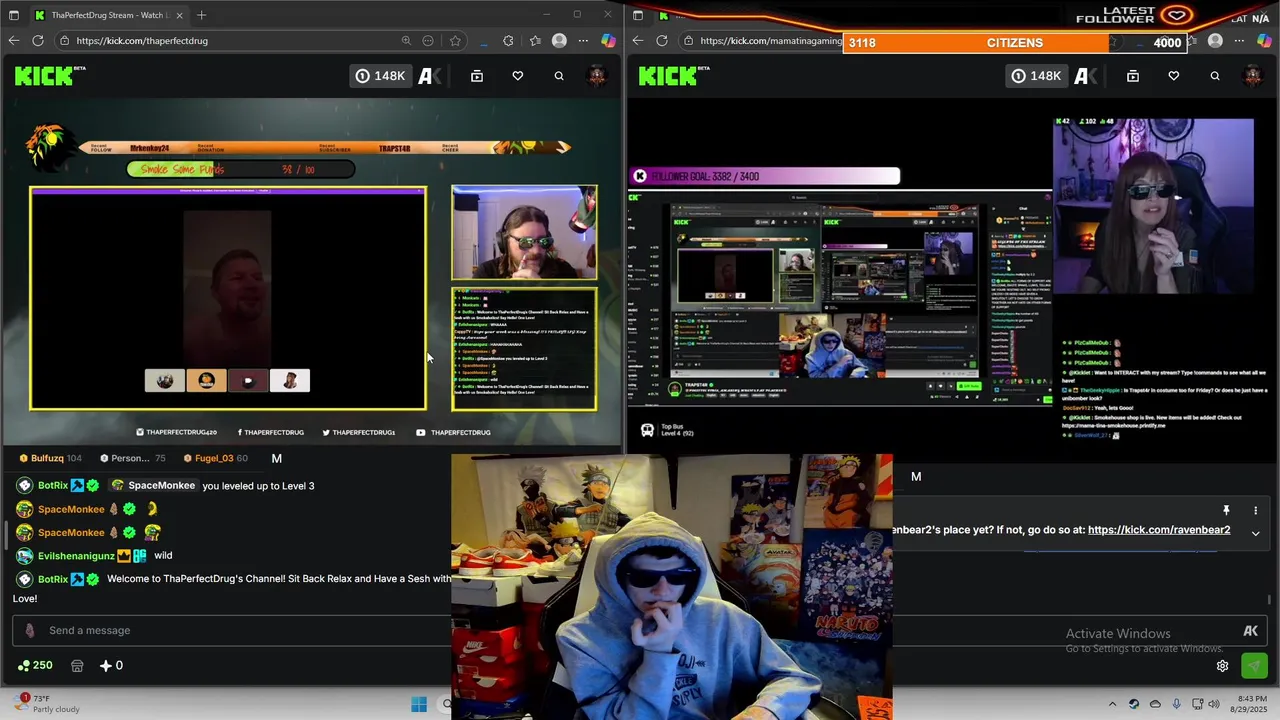The width and height of the screenshot is (1280, 720).
Task: Click the stream video in left window
Action: (311, 272)
